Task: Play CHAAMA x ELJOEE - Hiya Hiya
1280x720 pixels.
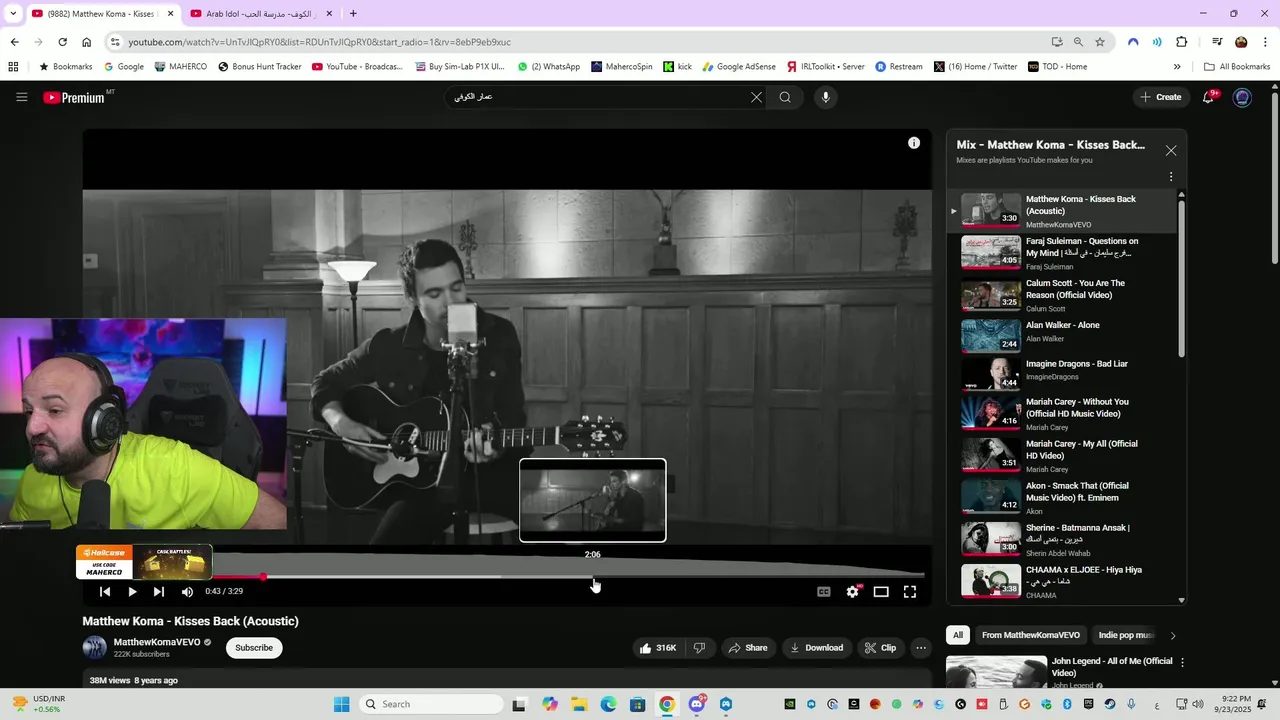Action: (1064, 581)
